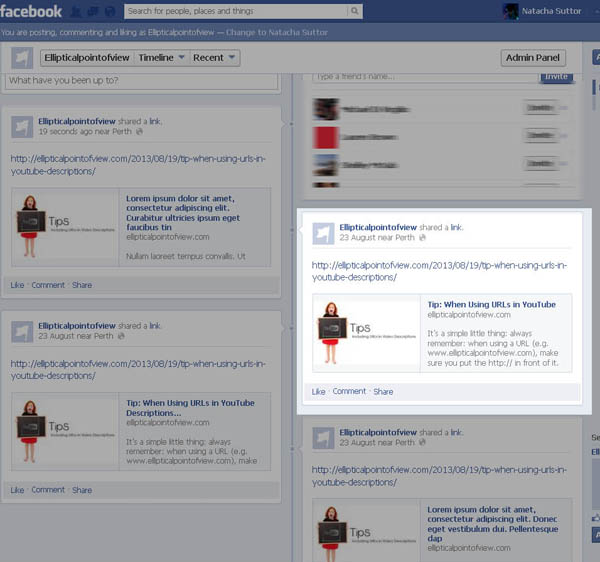Like the highlighted post
600x562 pixels.
[318, 391]
